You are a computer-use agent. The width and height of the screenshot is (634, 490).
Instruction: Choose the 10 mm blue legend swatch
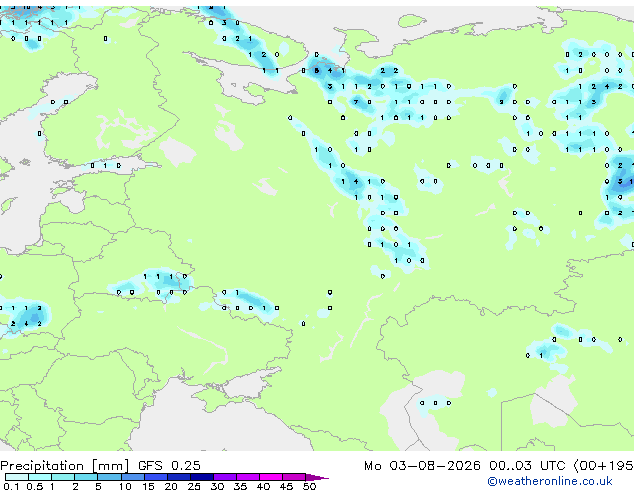pos(132,477)
